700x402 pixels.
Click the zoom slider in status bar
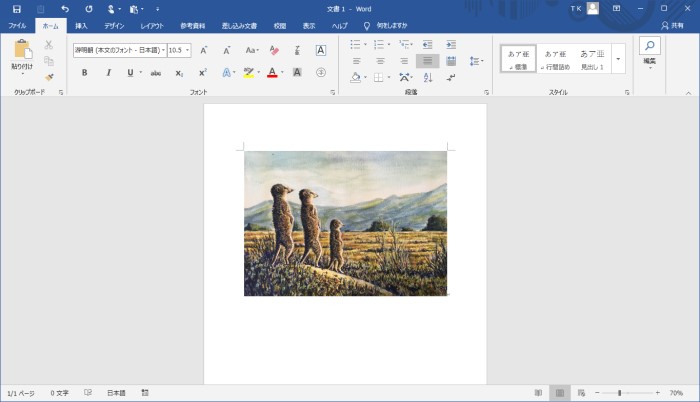coord(620,393)
